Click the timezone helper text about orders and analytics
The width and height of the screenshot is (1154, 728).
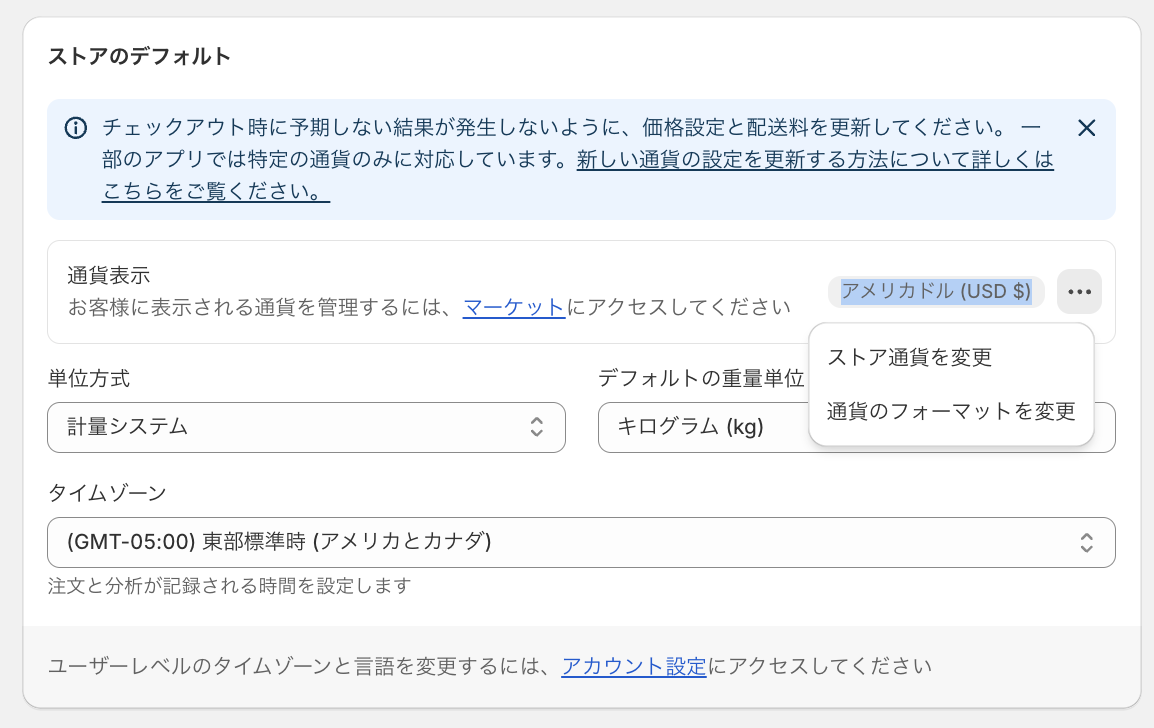click(230, 586)
